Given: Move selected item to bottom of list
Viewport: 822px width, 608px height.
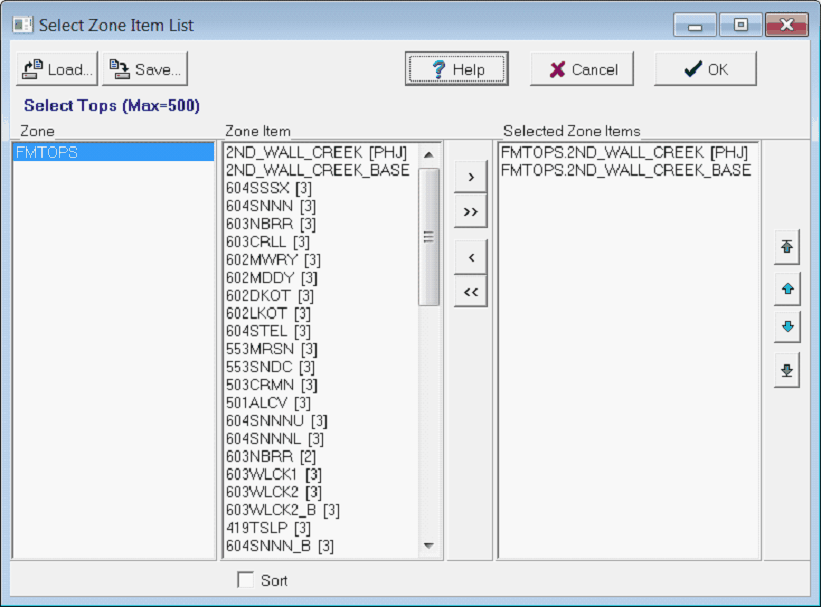Looking at the screenshot, I should [787, 371].
